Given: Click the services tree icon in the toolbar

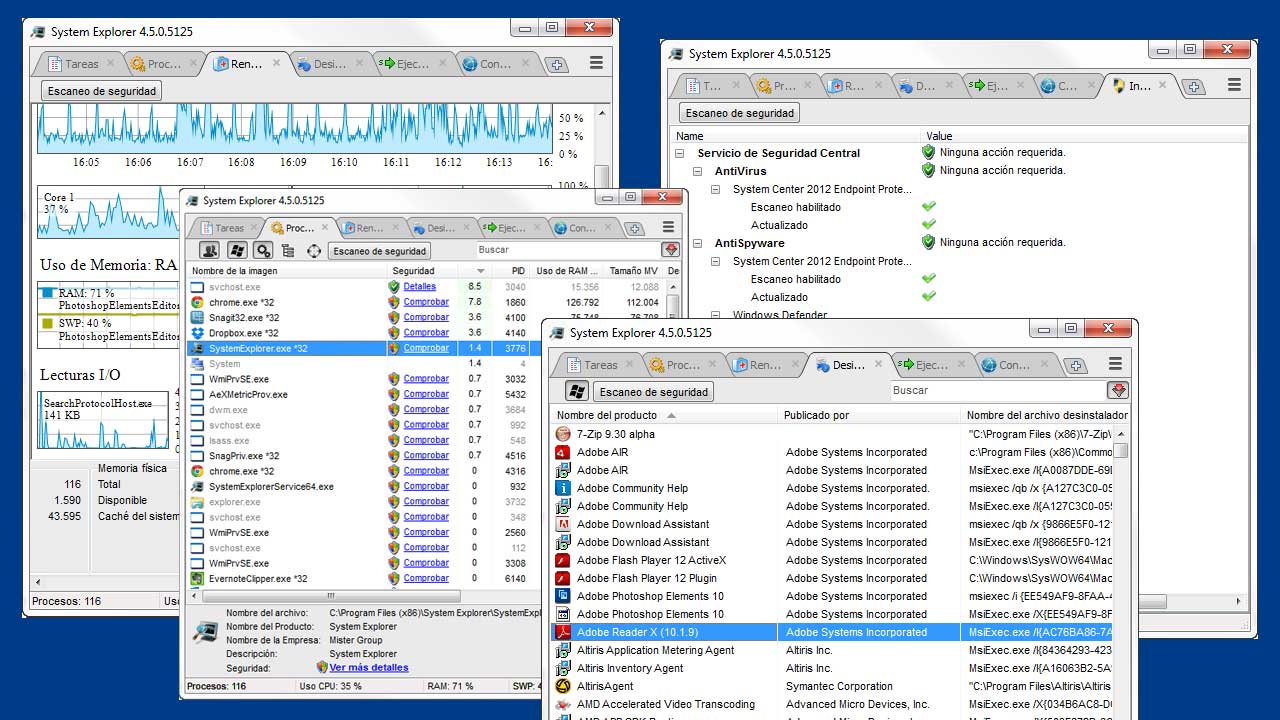Looking at the screenshot, I should coord(288,251).
